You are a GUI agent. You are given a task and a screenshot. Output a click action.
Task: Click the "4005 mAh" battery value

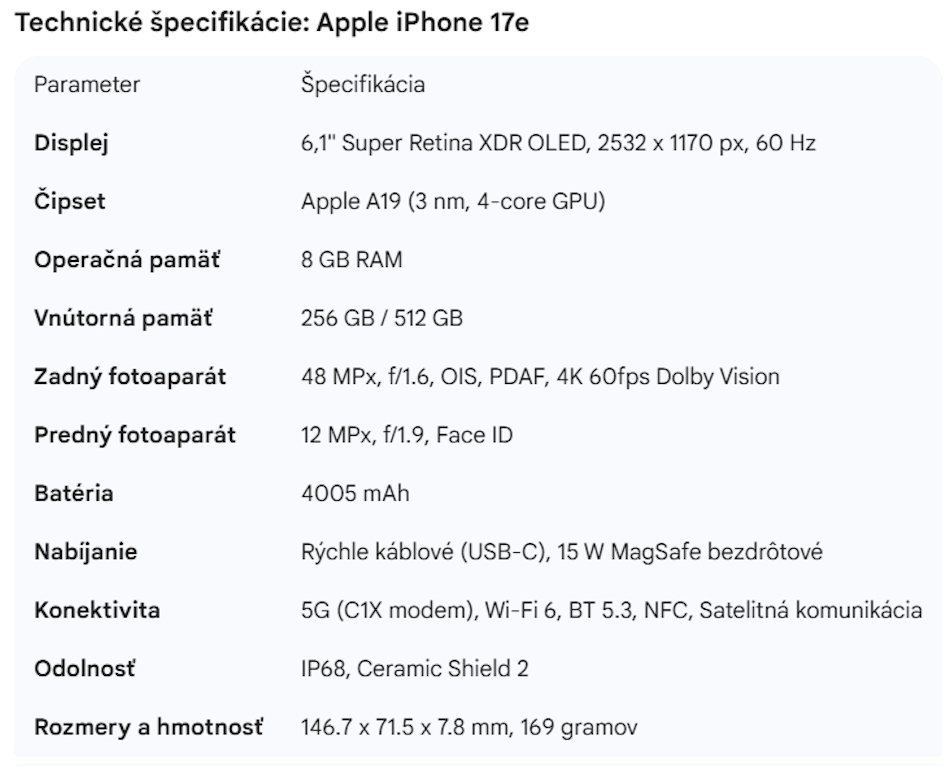(354, 494)
